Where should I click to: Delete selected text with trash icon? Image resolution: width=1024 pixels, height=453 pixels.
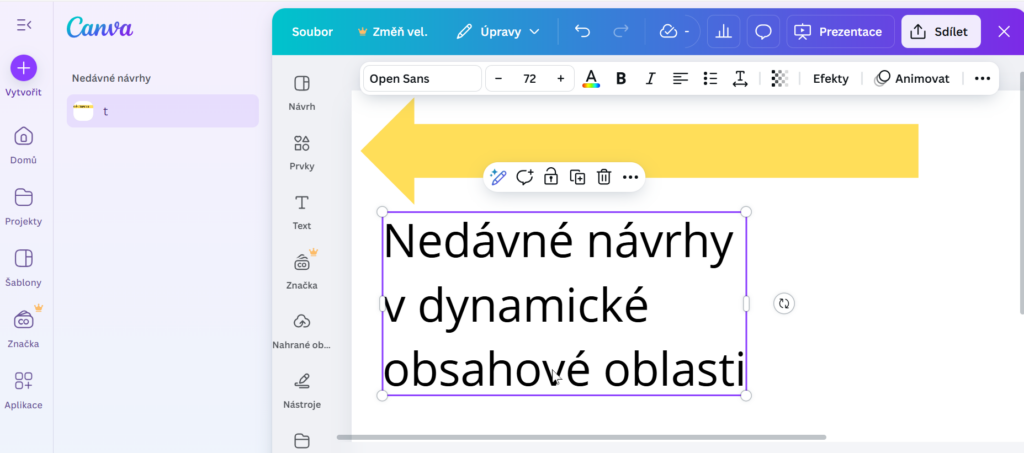[x=604, y=177]
